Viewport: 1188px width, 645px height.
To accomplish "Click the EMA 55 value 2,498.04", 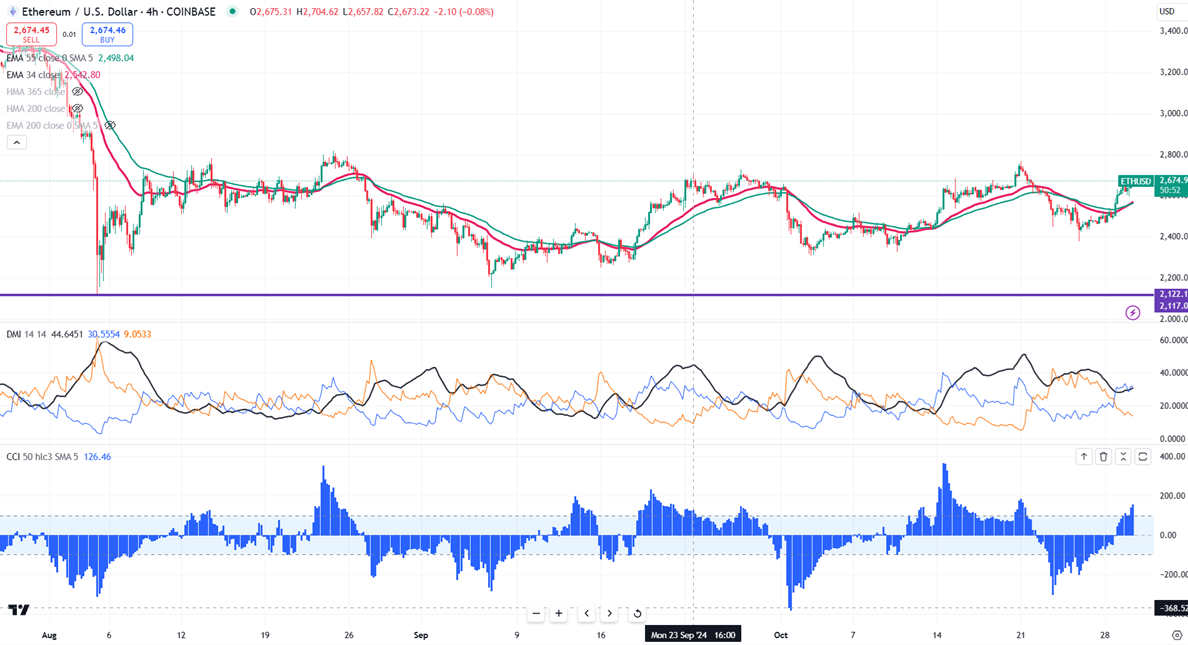I will 116,58.
